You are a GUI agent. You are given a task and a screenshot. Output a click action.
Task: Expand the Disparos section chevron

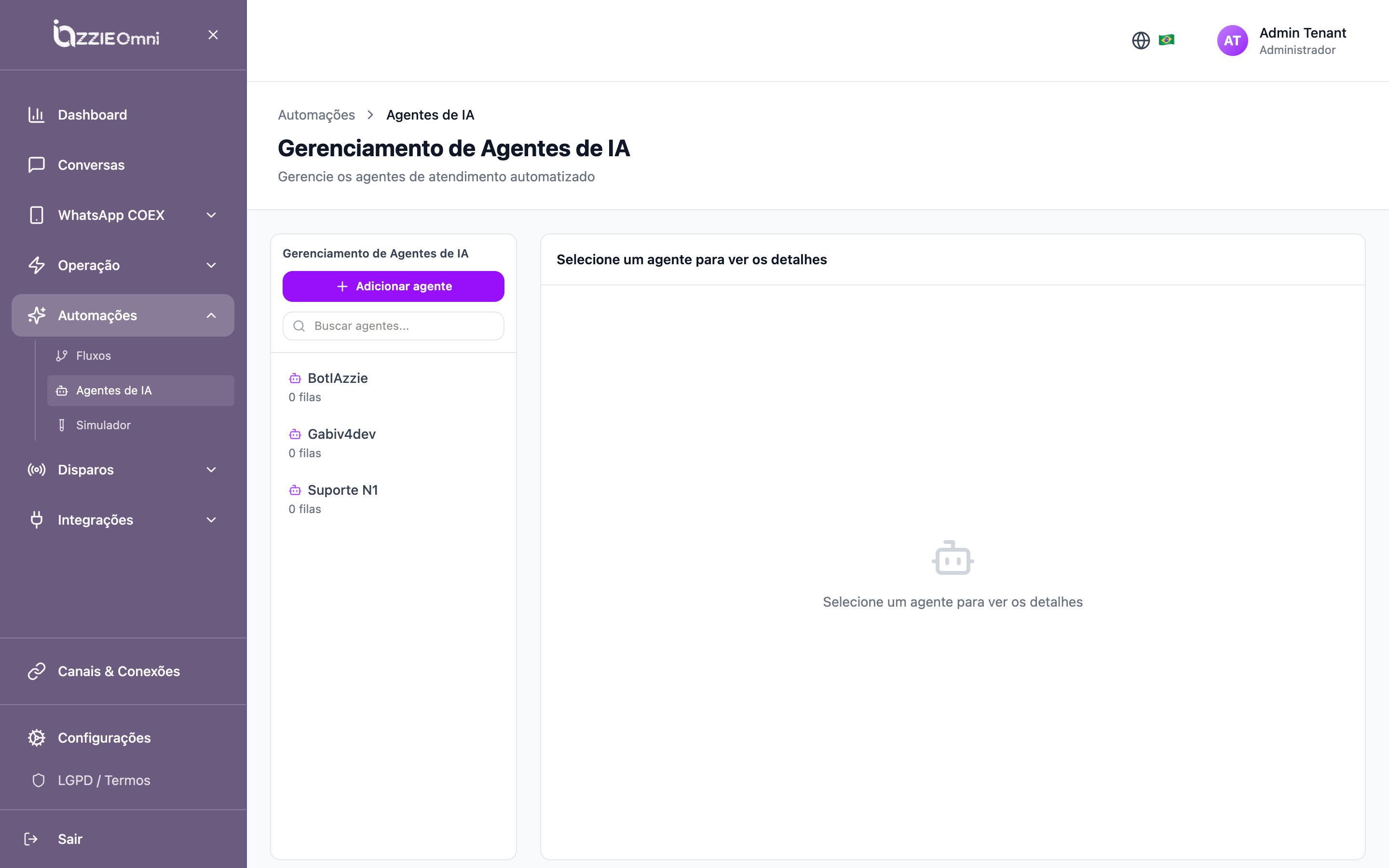211,470
